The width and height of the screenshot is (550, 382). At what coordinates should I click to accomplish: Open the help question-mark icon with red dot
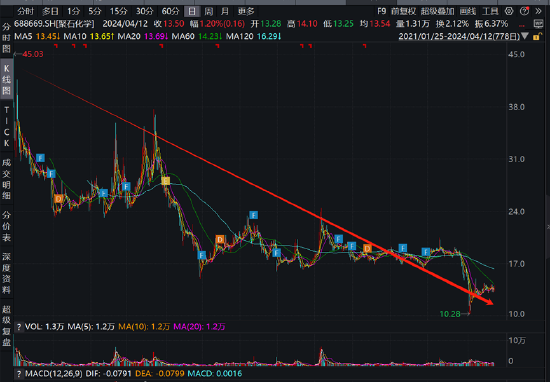tap(524, 11)
